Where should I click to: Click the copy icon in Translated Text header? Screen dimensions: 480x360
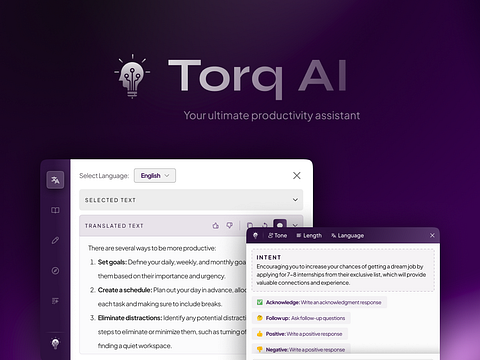[x=249, y=225]
